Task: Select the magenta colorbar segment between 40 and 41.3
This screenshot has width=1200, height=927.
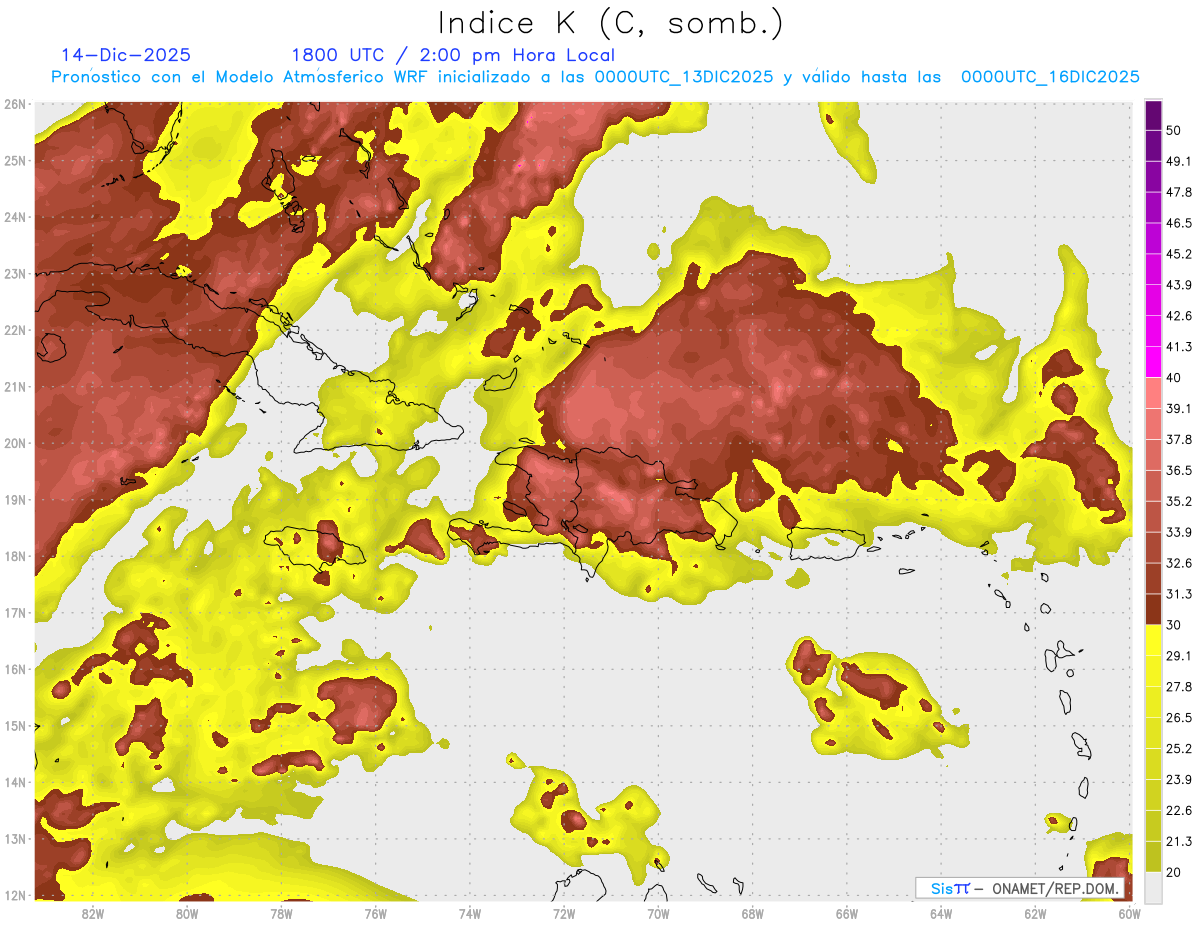Action: 1153,362
